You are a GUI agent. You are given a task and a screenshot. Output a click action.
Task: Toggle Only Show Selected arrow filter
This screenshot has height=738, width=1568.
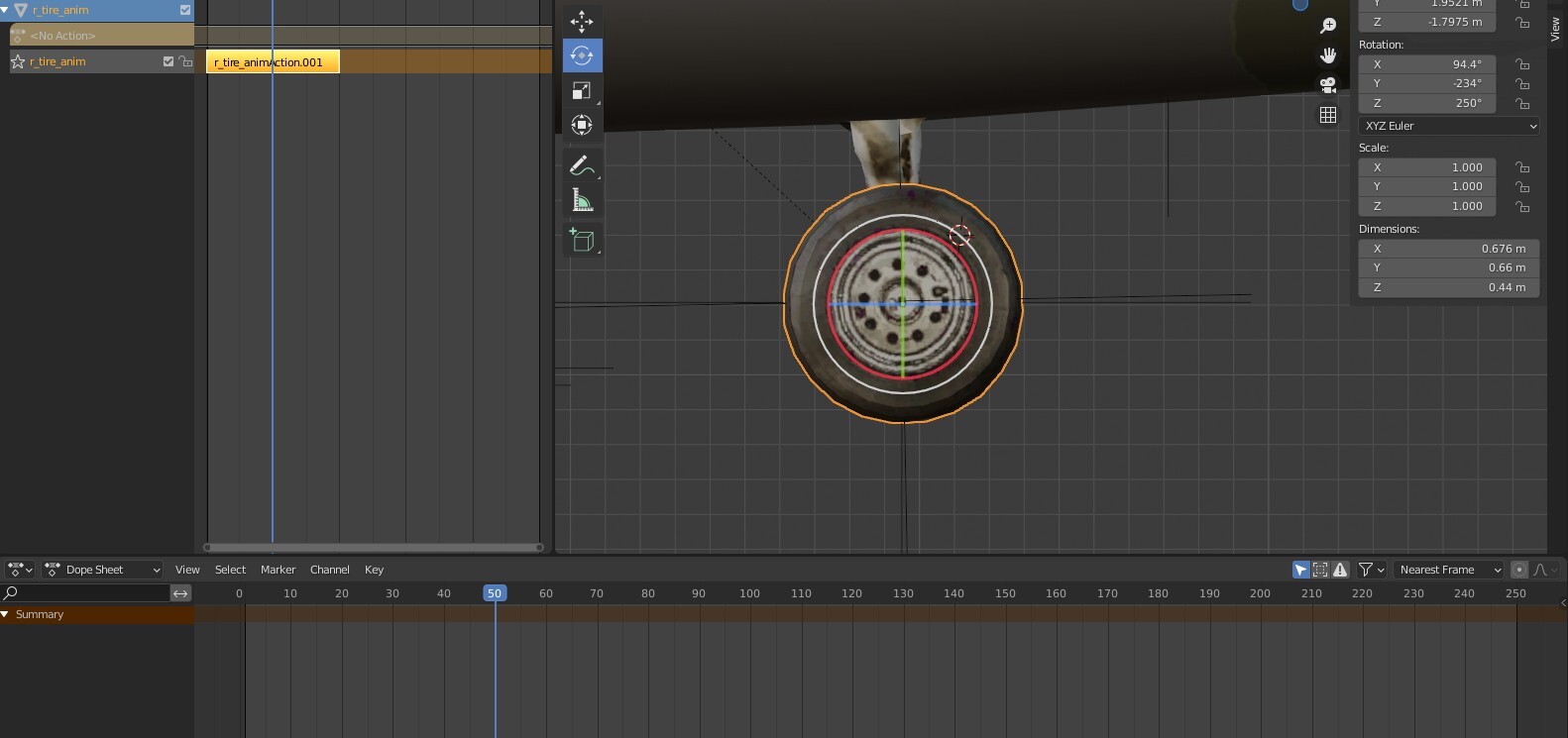point(1301,570)
